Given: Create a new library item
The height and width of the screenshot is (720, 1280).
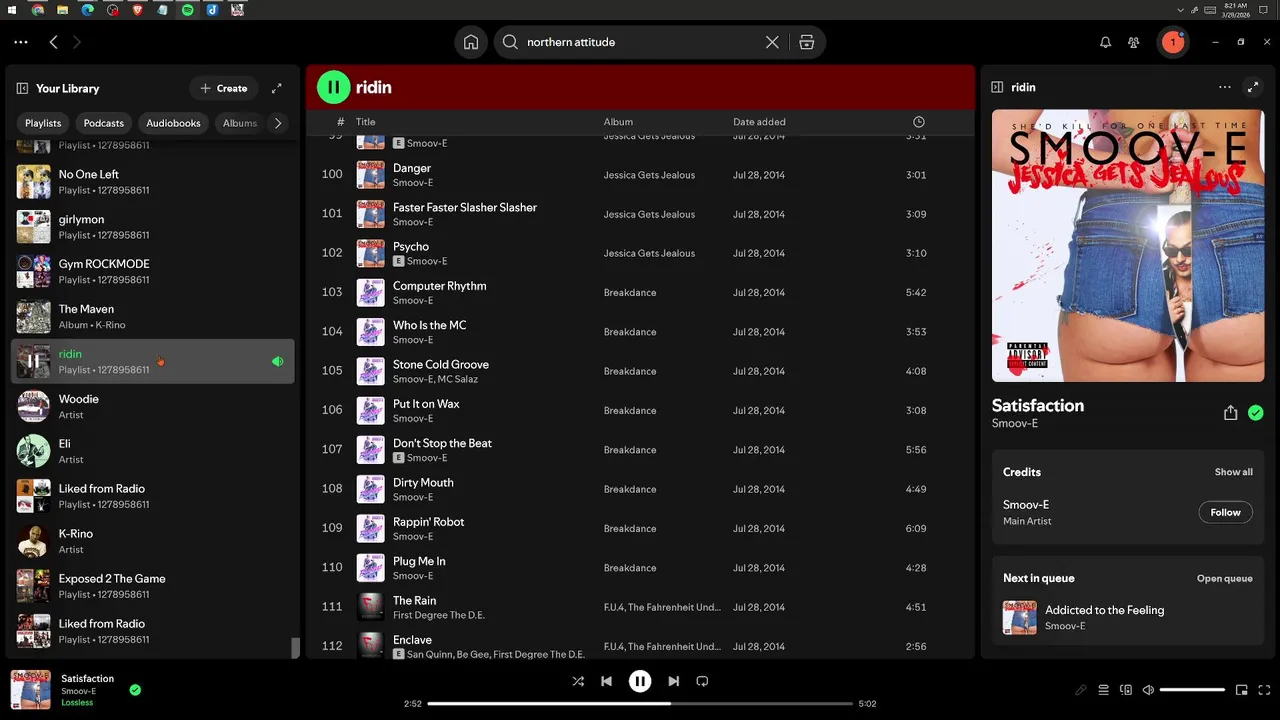Looking at the screenshot, I should click(x=223, y=88).
